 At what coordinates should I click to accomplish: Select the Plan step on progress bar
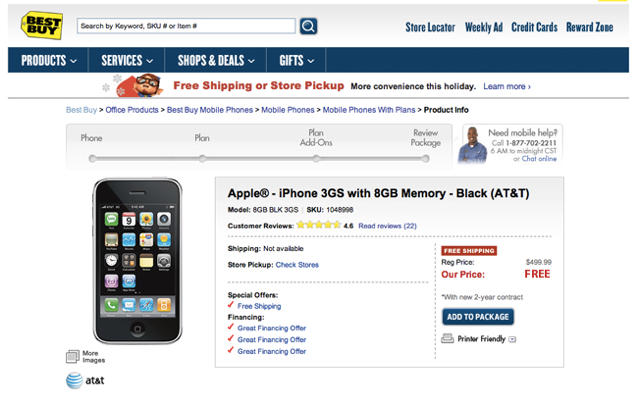pos(202,138)
